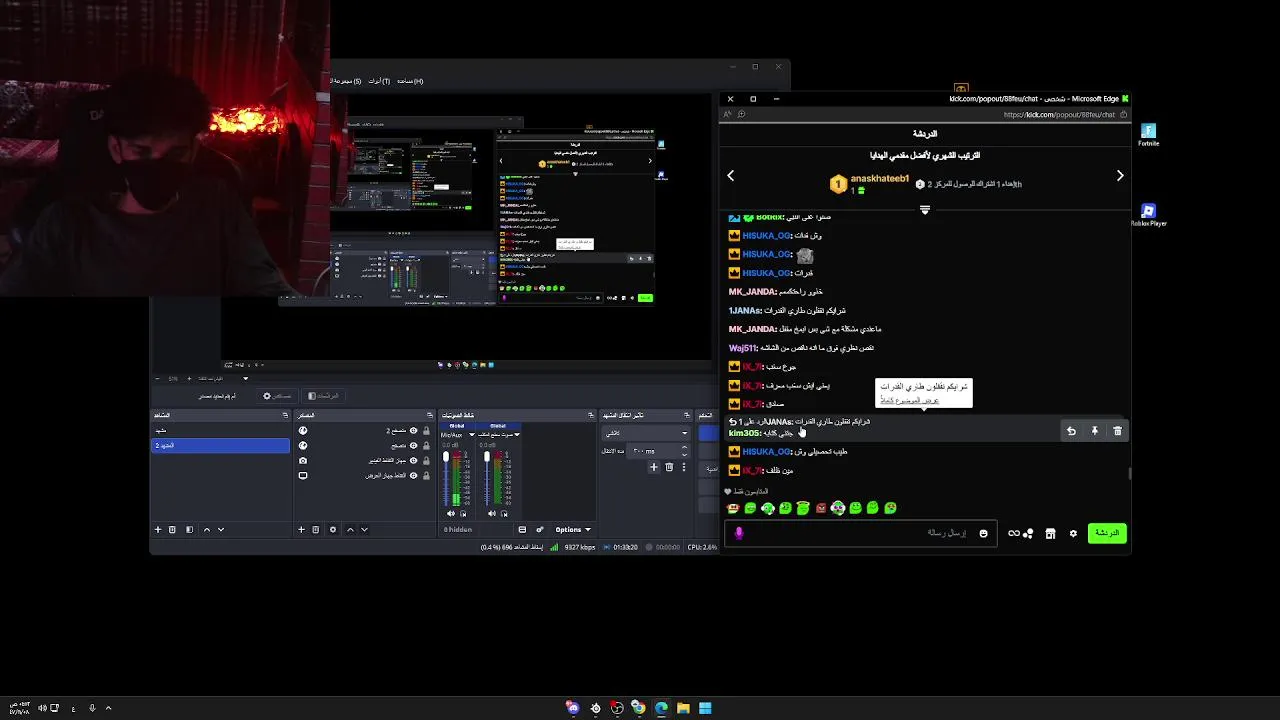Click the source Filters button in OBS
The image size is (1280, 720).
[323, 396]
